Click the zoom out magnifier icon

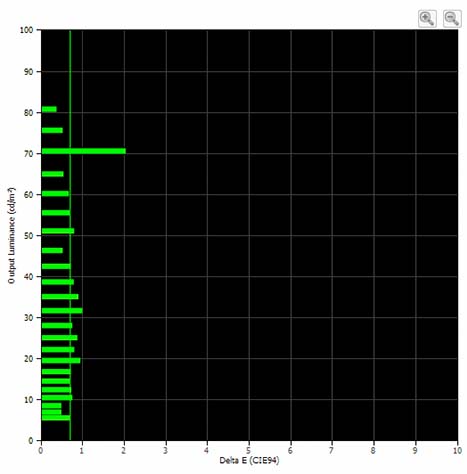[452, 18]
